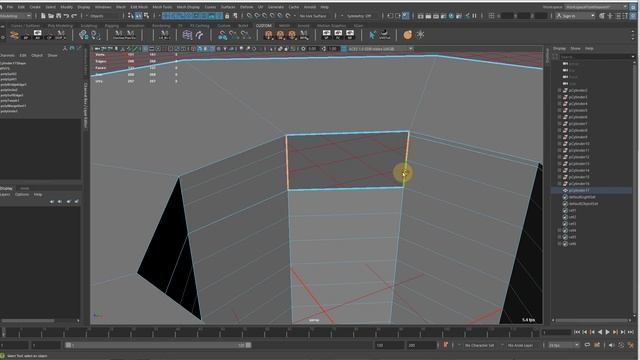
Task: Switch to the Poly Modeling shelf tab
Action: point(60,26)
